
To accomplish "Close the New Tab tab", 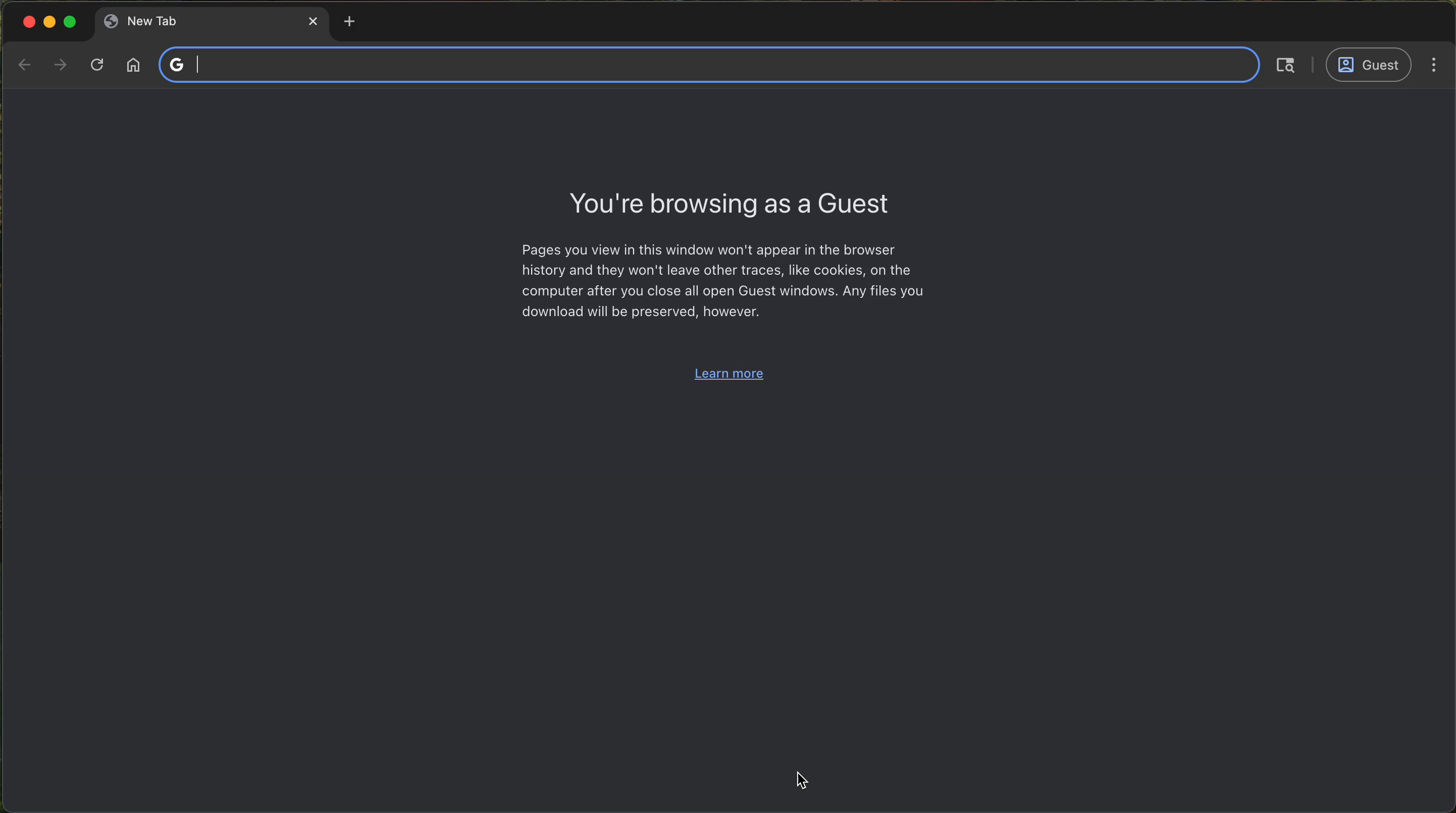I will (313, 22).
